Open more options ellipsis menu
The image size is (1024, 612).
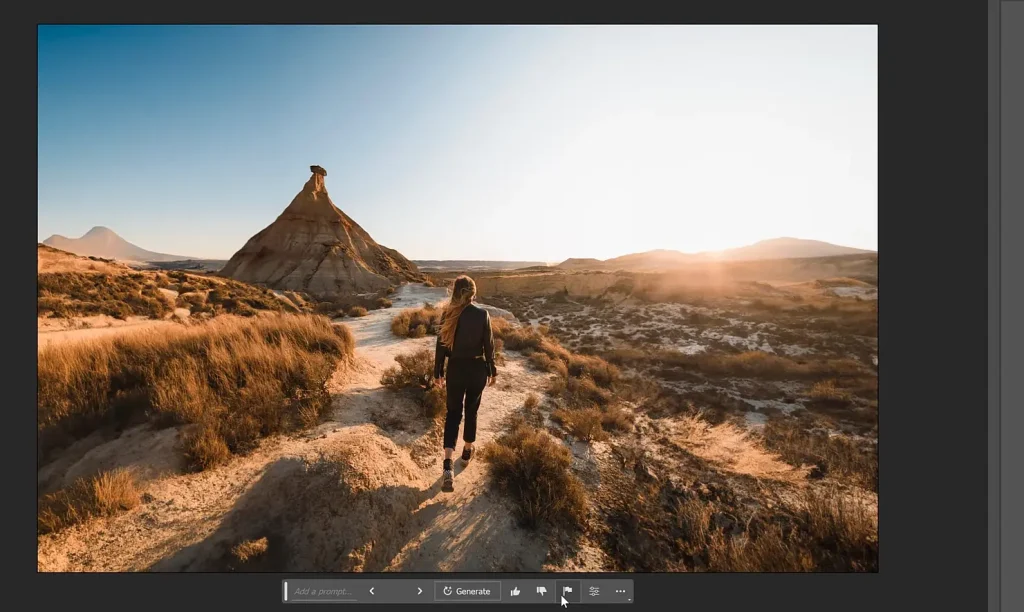pyautogui.click(x=620, y=591)
